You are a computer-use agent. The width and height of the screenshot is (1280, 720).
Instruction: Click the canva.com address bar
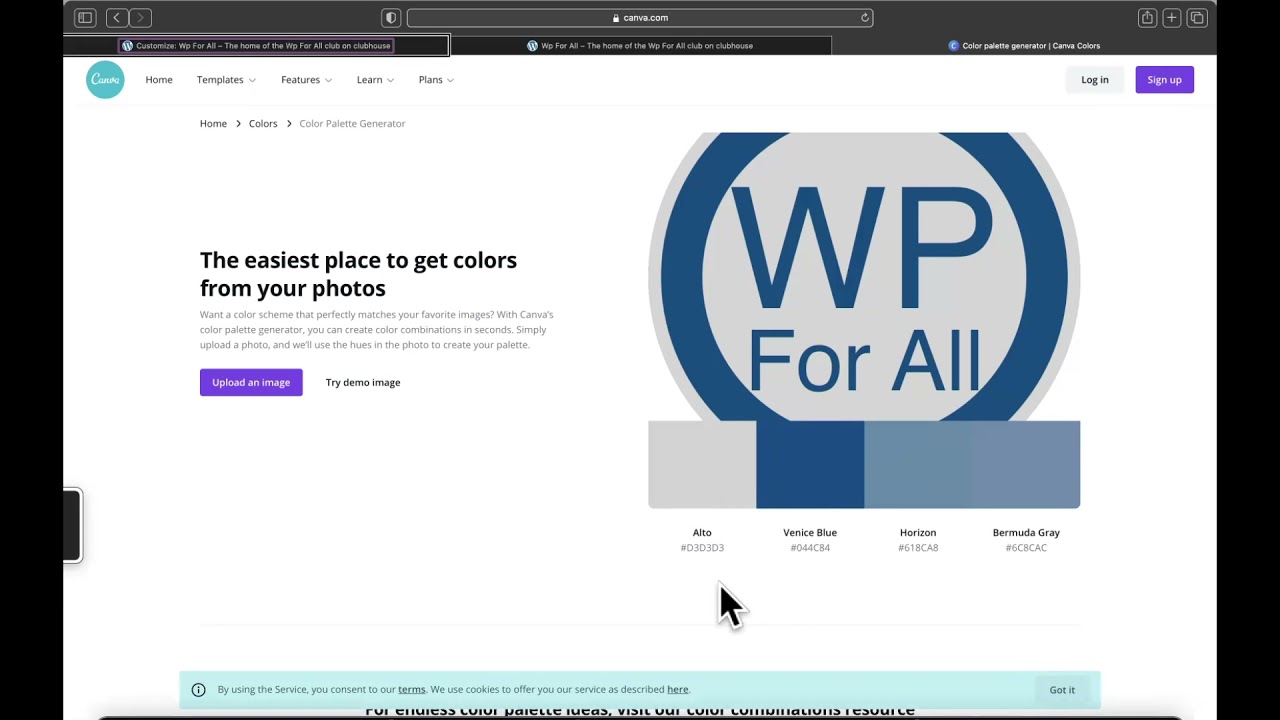[640, 17]
